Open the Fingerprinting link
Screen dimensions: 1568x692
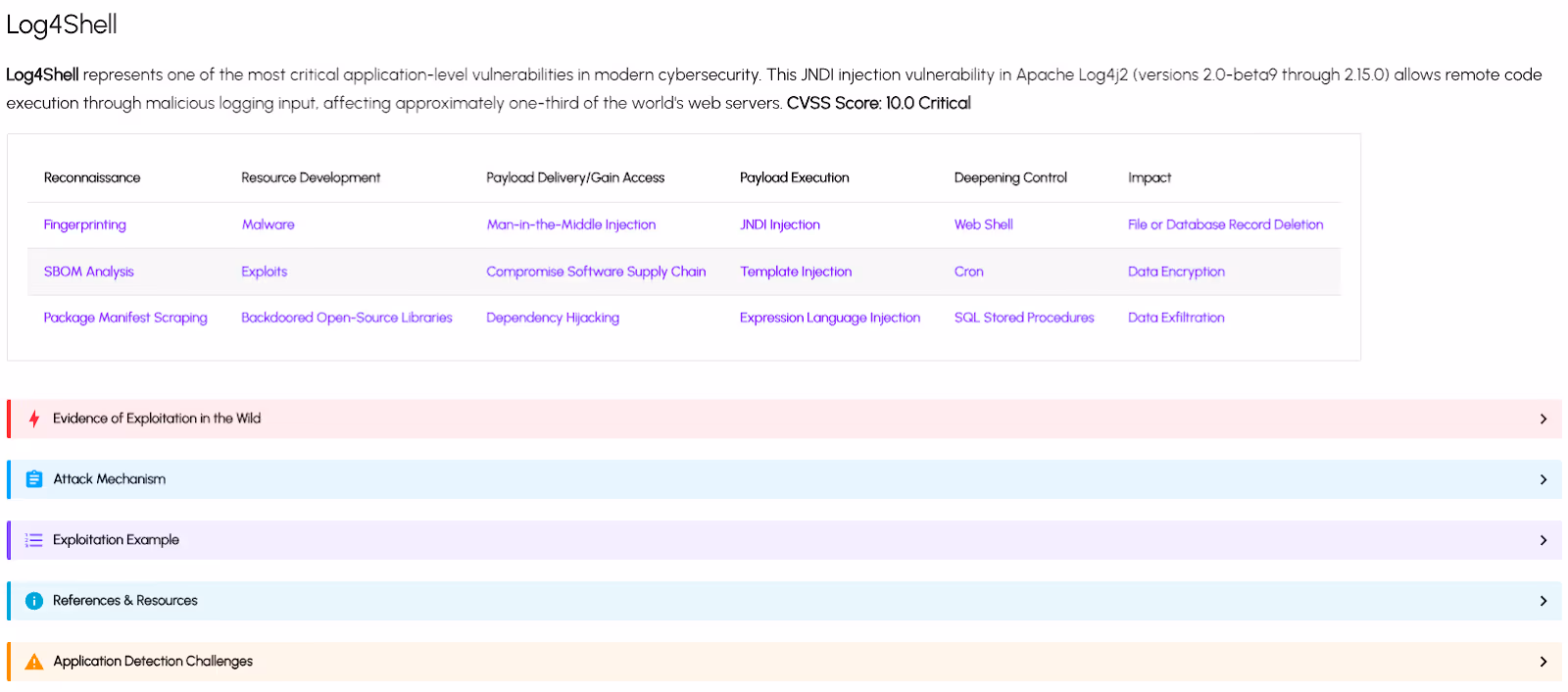coord(85,224)
